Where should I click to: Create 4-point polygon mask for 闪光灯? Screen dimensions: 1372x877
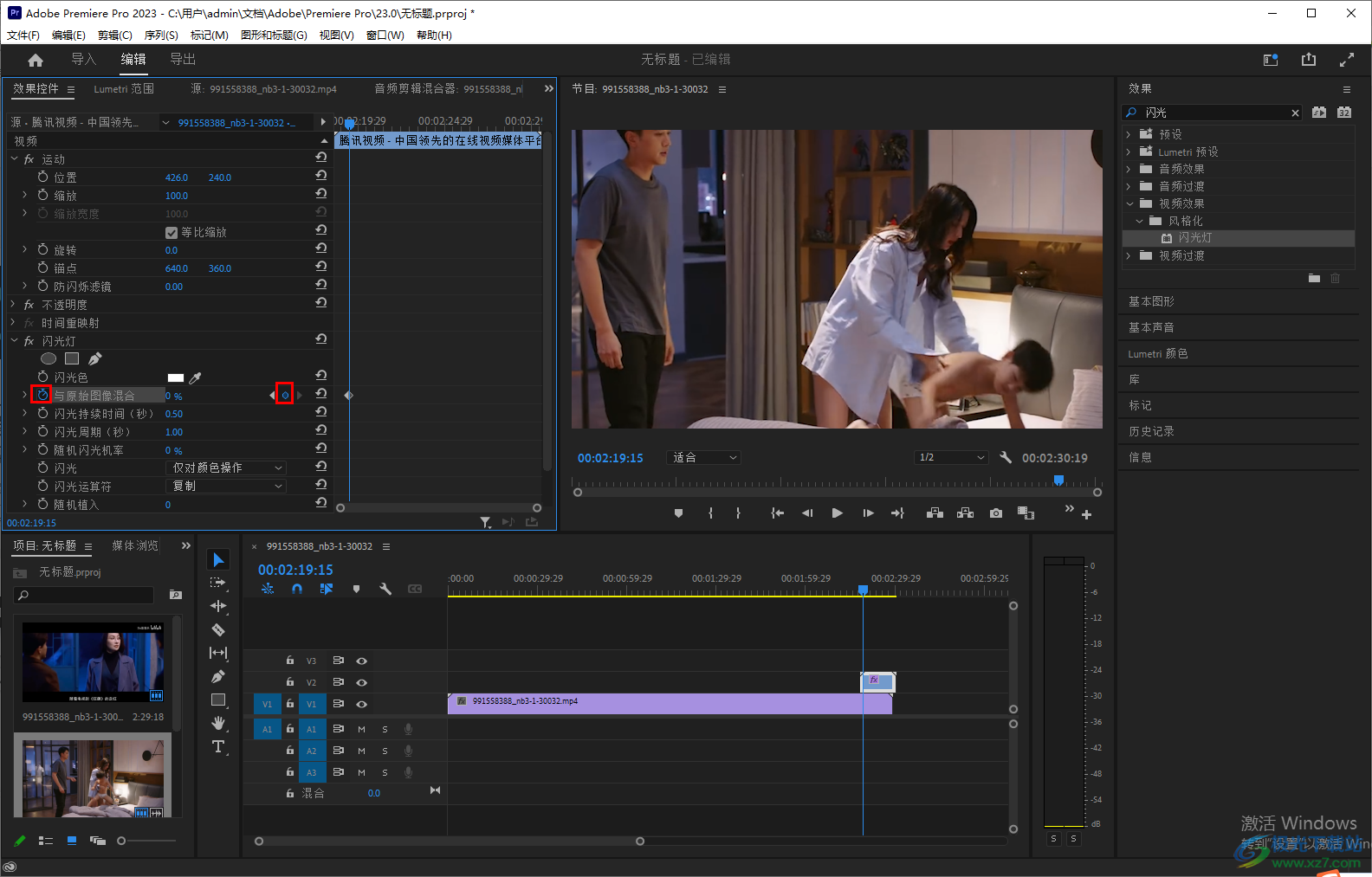pos(72,358)
